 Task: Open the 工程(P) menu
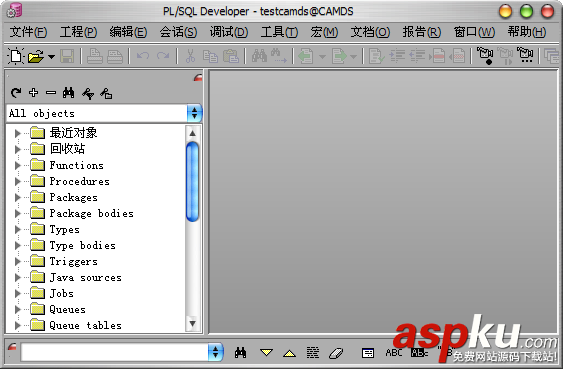point(78,32)
